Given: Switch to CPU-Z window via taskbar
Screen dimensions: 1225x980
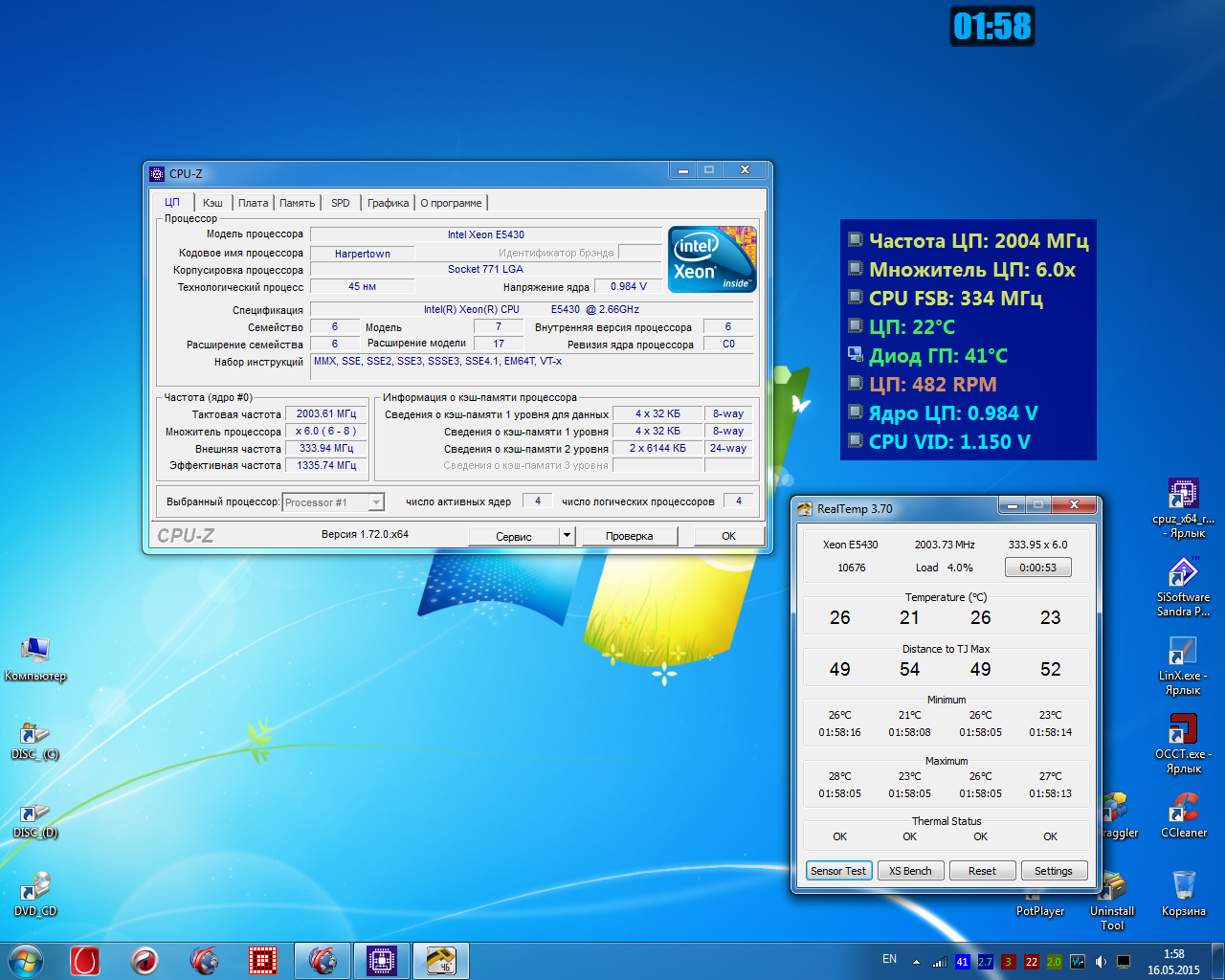Looking at the screenshot, I should [x=382, y=960].
